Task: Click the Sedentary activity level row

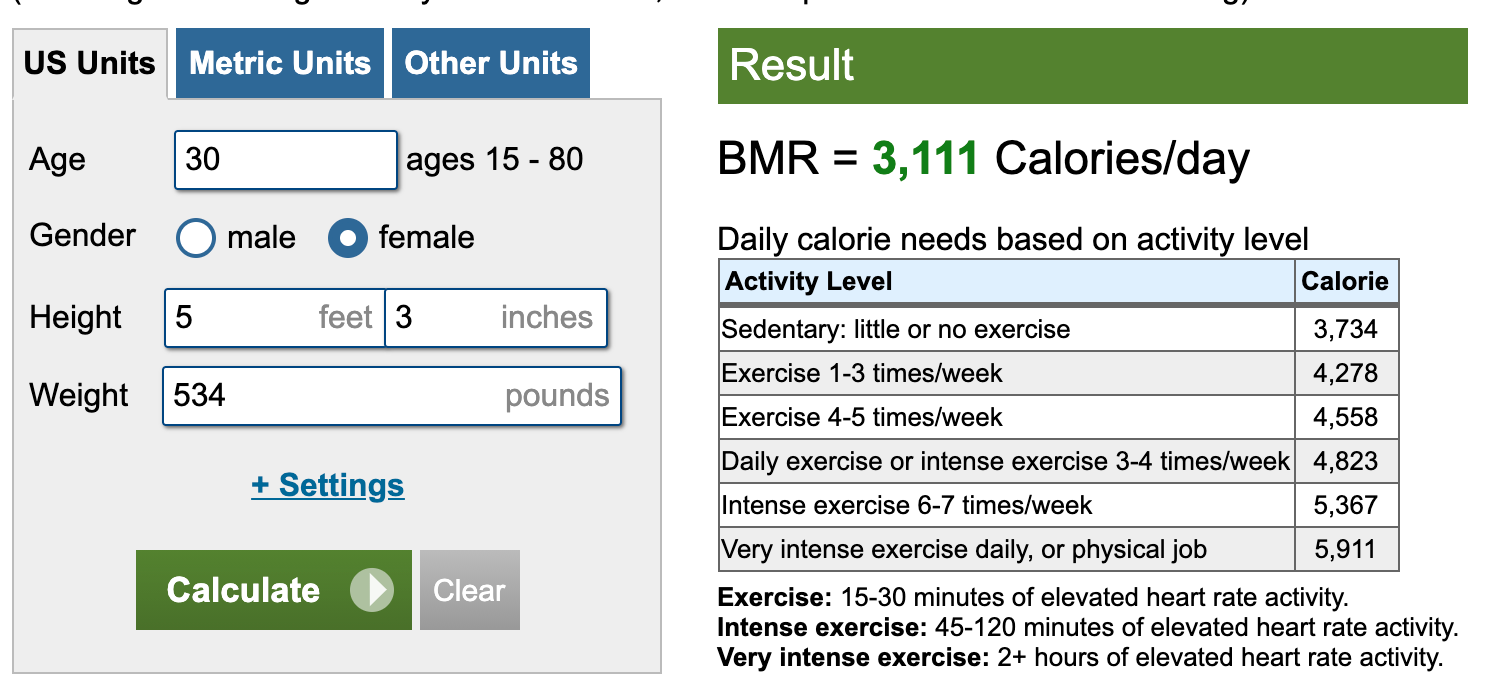Action: coord(1059,329)
